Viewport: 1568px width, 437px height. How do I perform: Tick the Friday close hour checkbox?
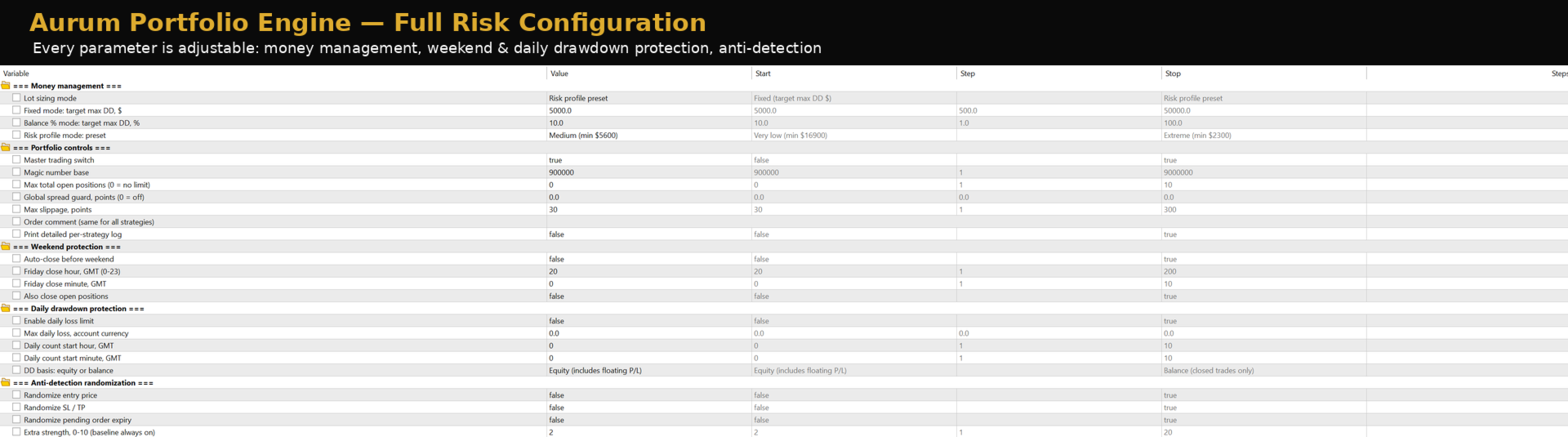click(x=16, y=271)
